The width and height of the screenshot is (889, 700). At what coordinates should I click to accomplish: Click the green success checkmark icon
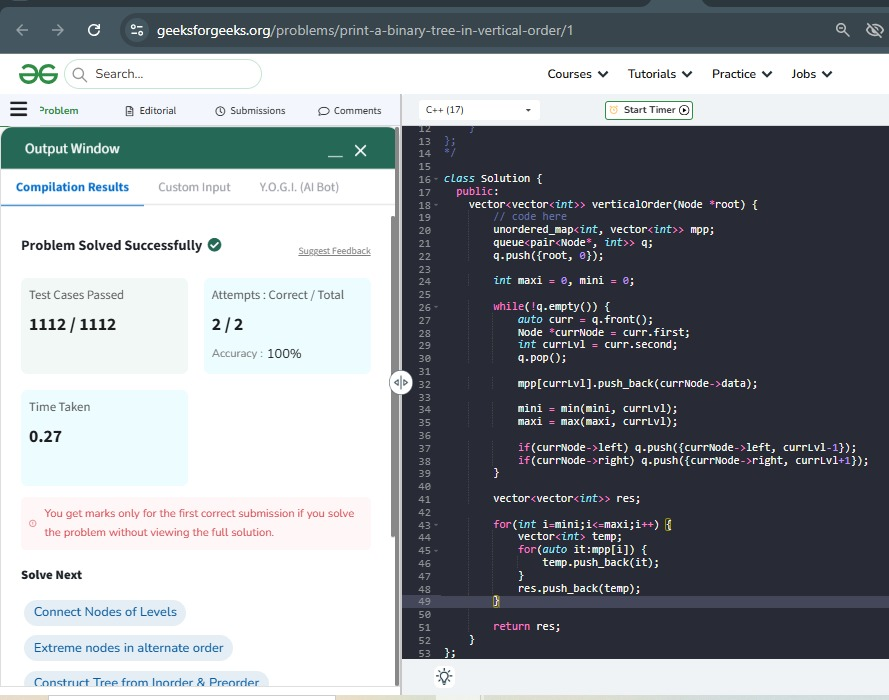pos(214,245)
